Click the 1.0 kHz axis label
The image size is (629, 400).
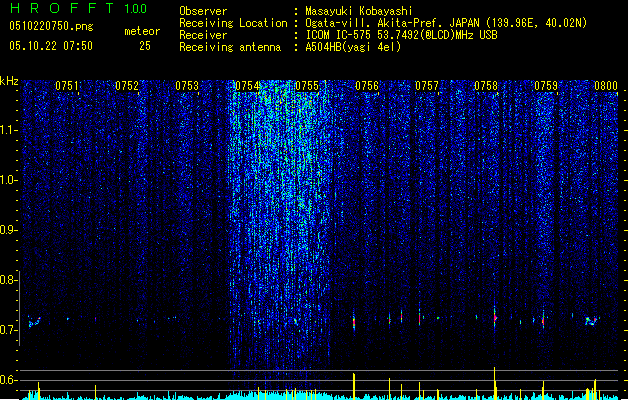tap(8, 180)
